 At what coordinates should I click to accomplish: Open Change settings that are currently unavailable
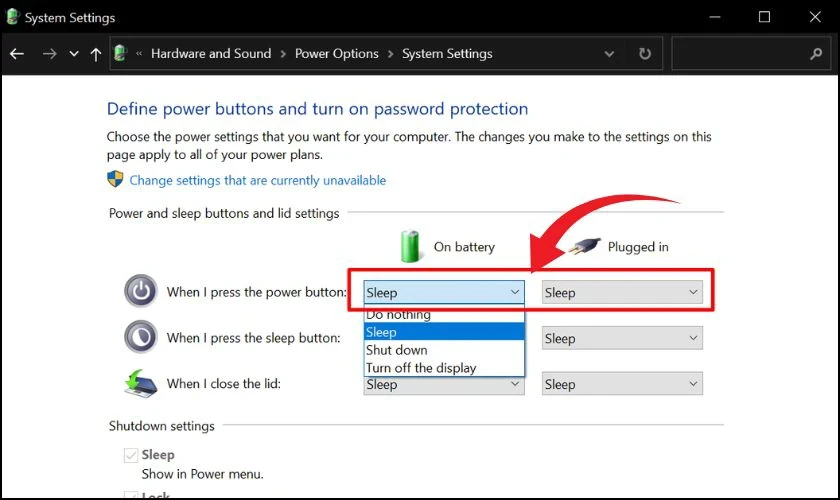(x=258, y=180)
